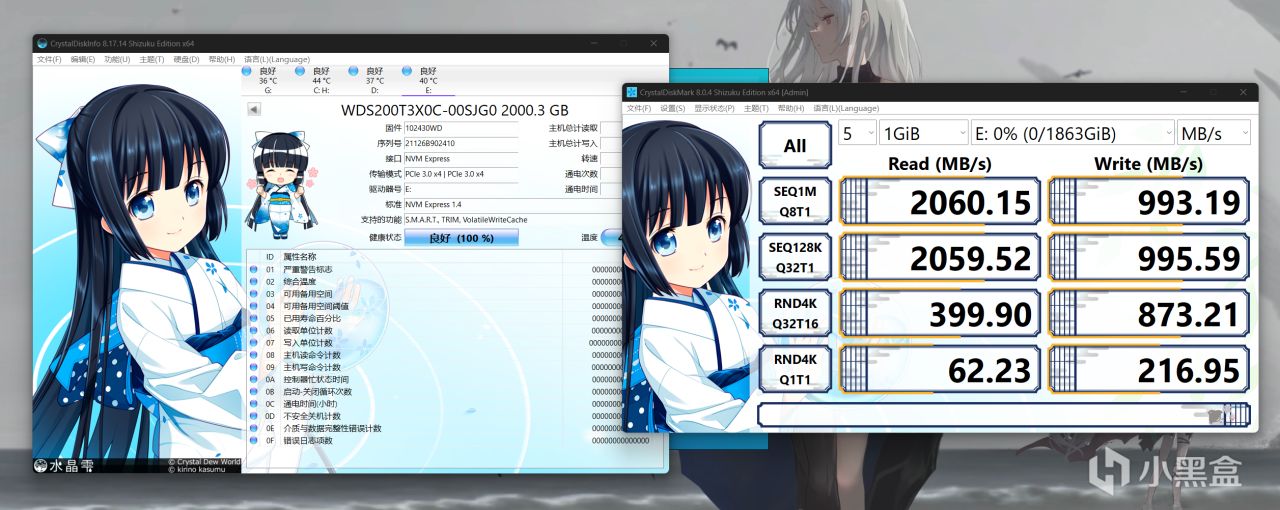This screenshot has width=1280, height=510.
Task: Open the unit dropdown showing MB/s
Action: (x=1214, y=133)
